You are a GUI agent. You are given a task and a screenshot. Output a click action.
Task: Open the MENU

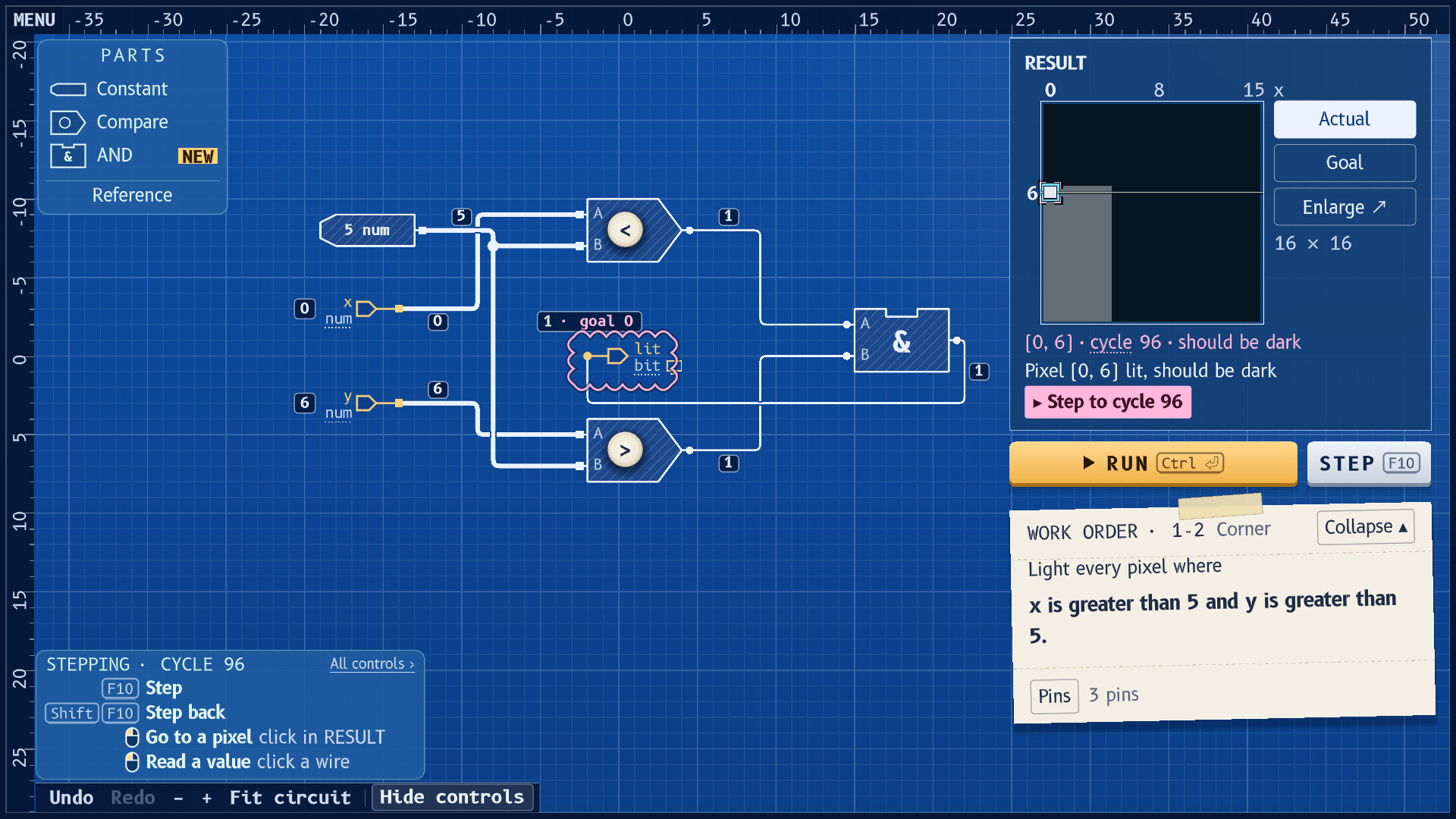[34, 20]
